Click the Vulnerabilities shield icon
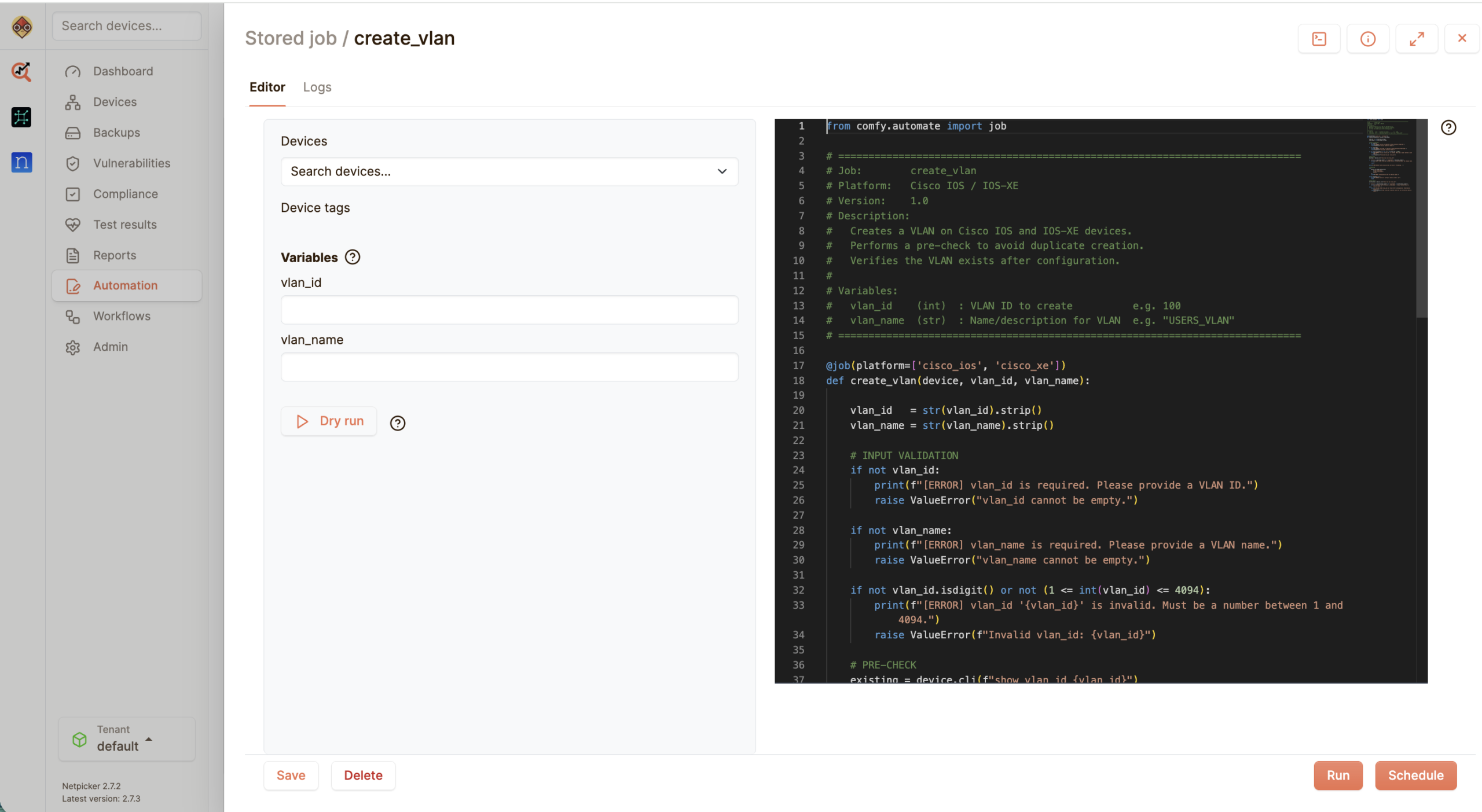The image size is (1482, 812). click(73, 164)
